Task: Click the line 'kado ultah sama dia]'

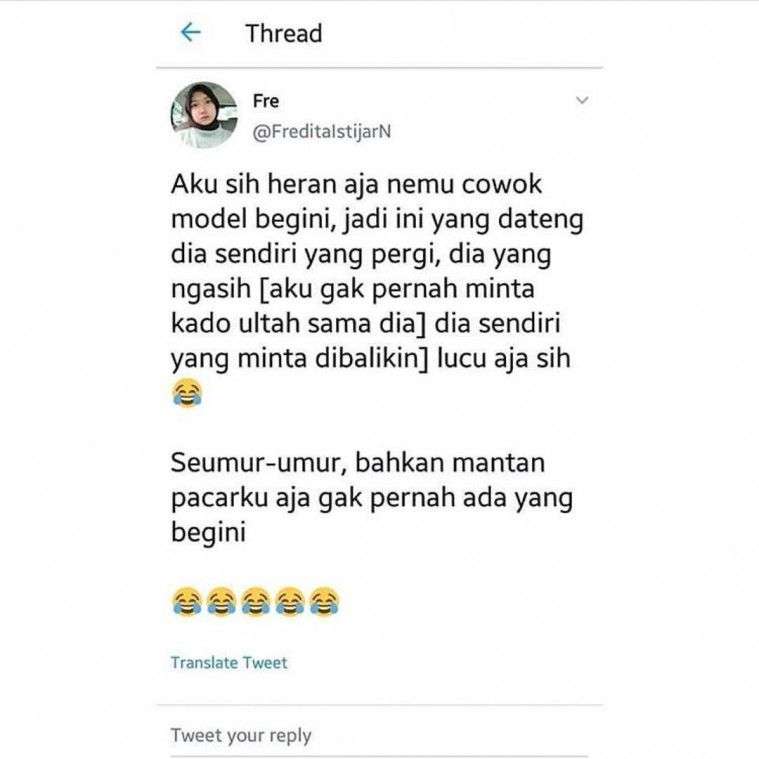Action: [298, 323]
